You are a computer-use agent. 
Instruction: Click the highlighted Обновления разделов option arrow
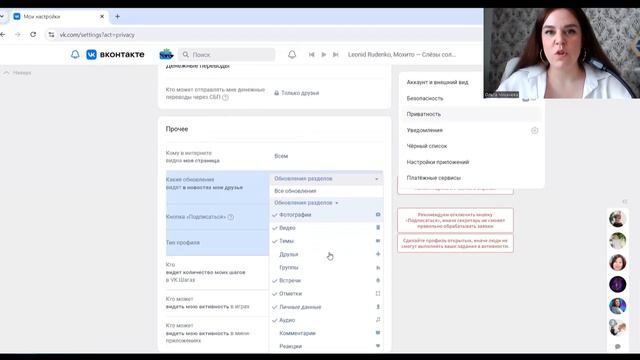click(337, 203)
